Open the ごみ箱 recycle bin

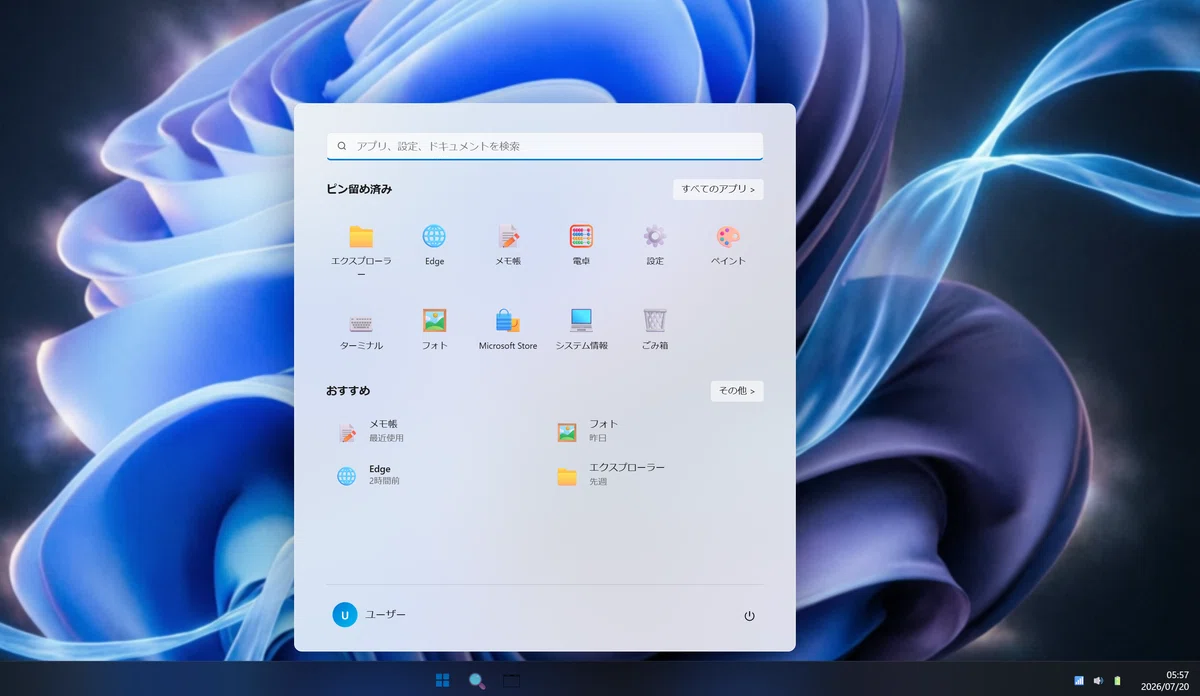[655, 330]
